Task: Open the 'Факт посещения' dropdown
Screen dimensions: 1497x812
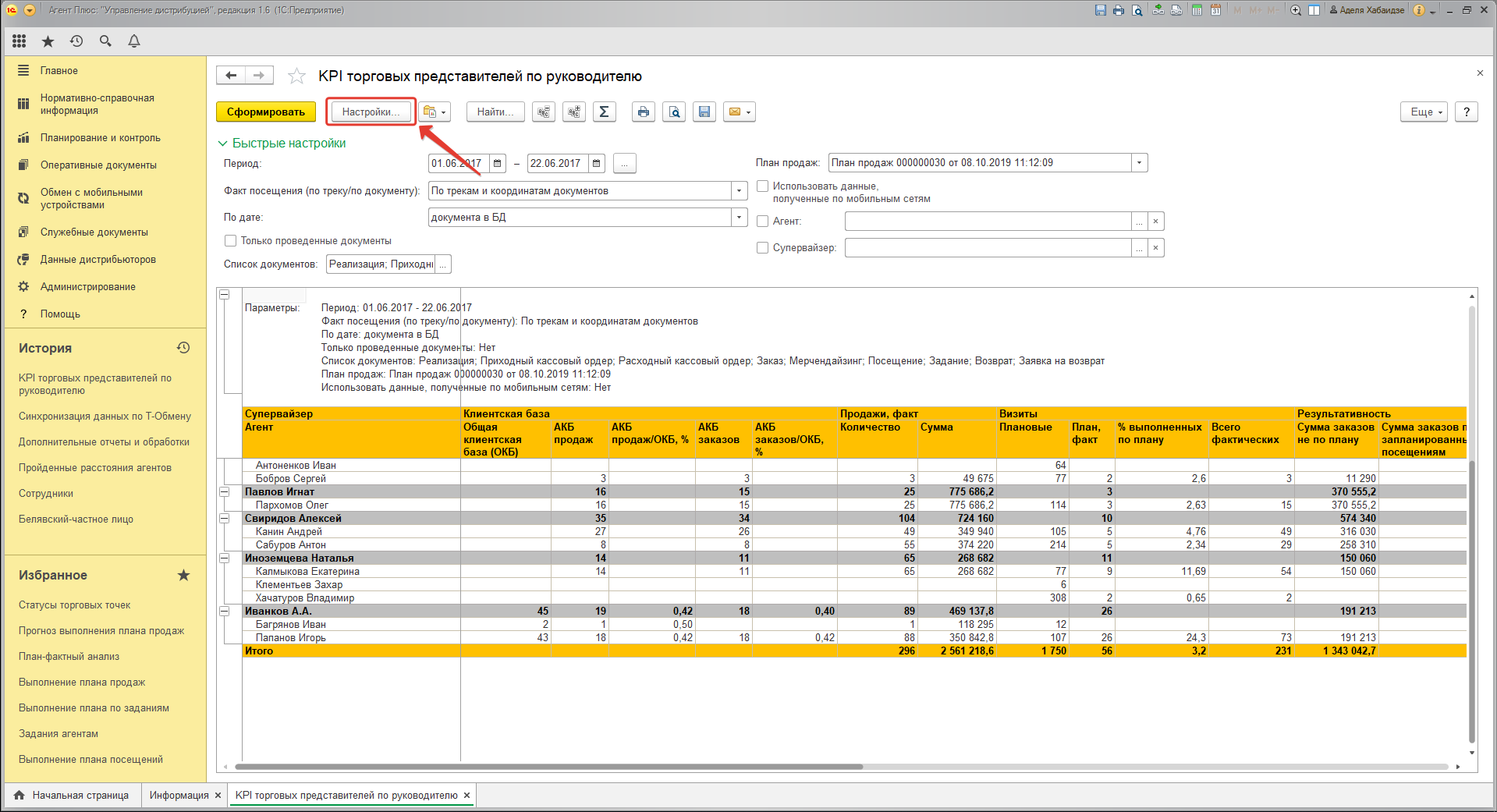Action: coord(740,191)
